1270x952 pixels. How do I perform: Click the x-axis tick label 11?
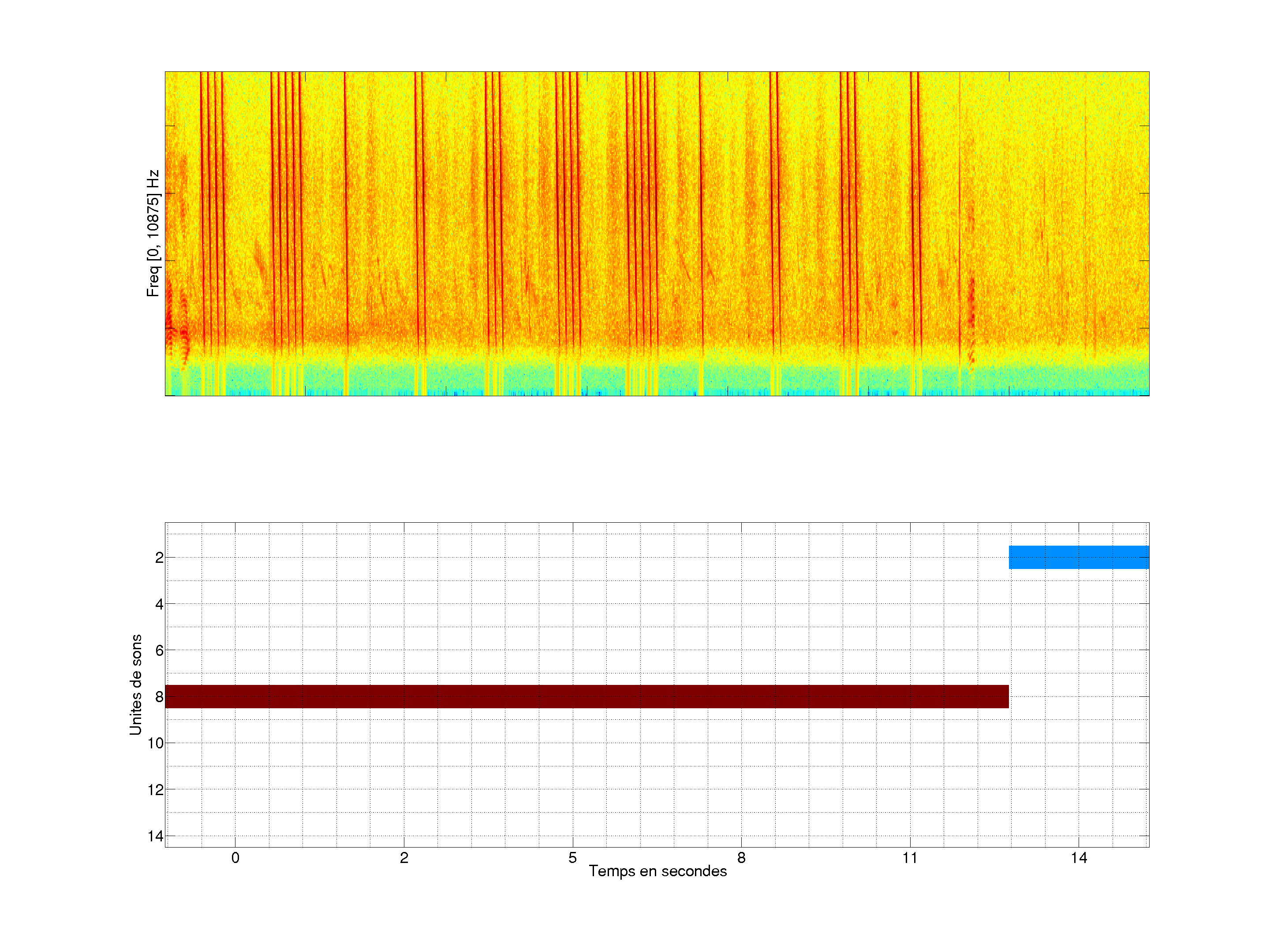click(909, 858)
